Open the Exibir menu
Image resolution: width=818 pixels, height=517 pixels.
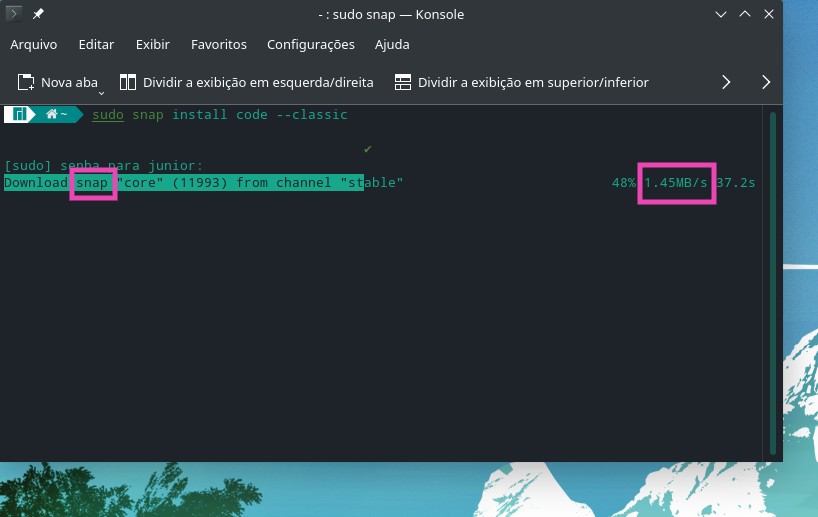pyautogui.click(x=152, y=44)
